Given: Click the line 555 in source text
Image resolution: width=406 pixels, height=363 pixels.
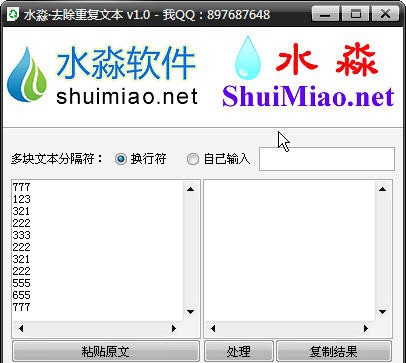Looking at the screenshot, I should (x=22, y=283).
